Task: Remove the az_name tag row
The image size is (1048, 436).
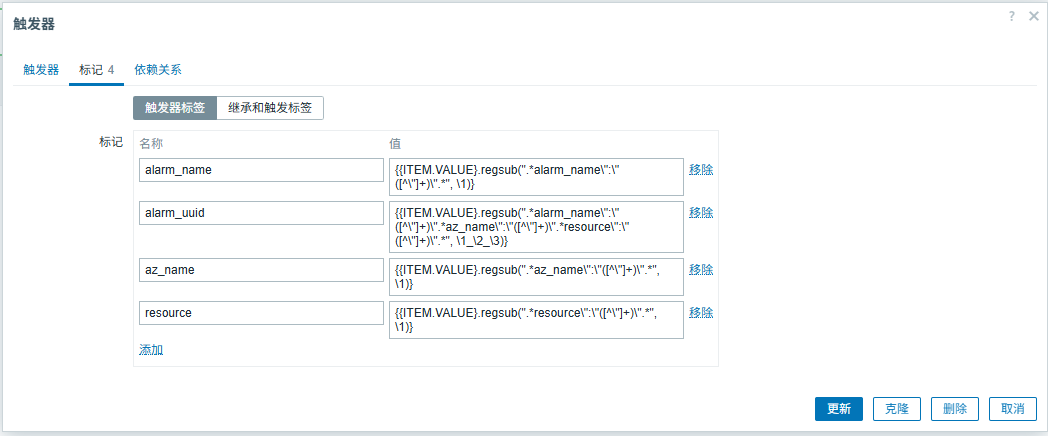Action: click(x=701, y=270)
